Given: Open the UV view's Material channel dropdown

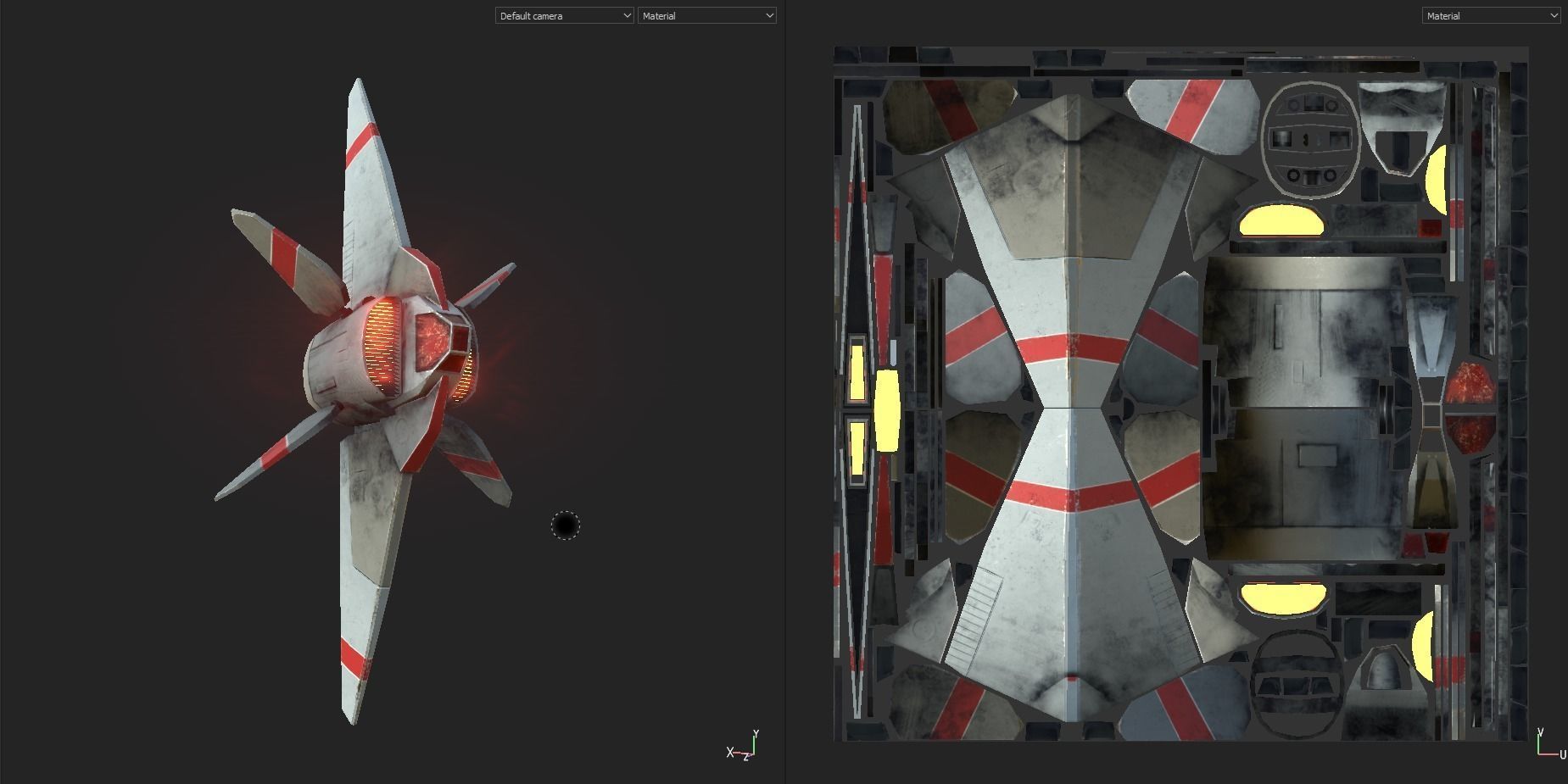Looking at the screenshot, I should pyautogui.click(x=1491, y=15).
